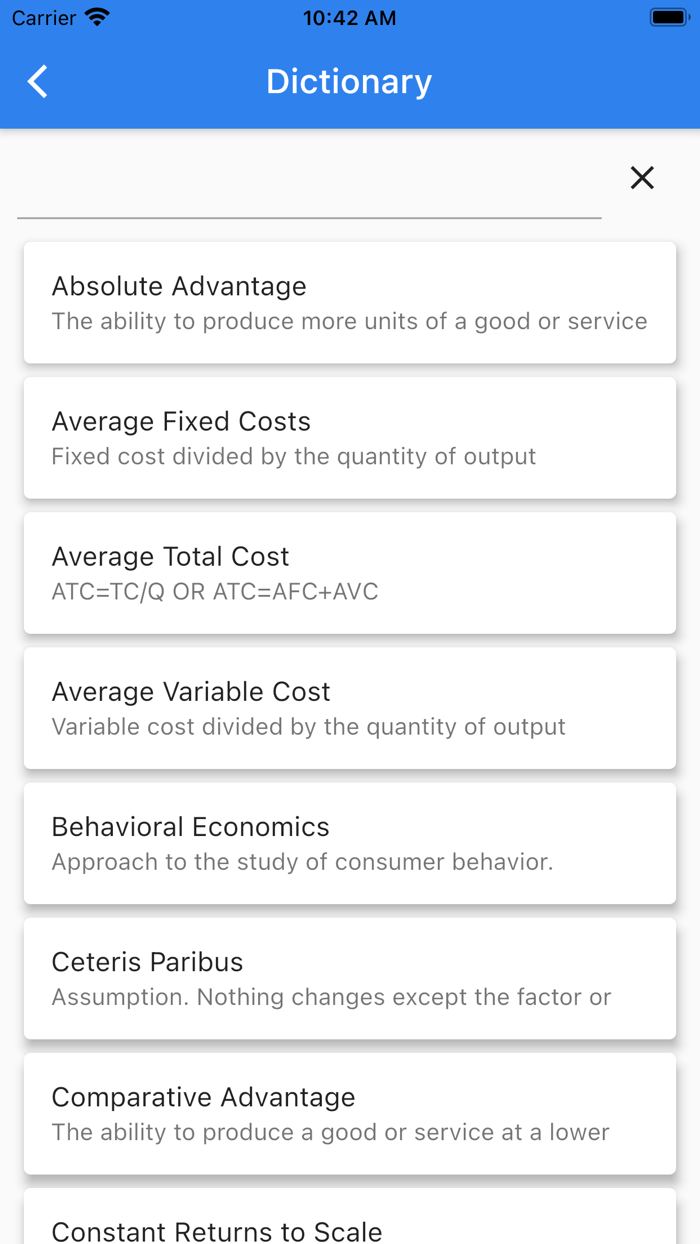
Task: Open the Comparative Advantage definition
Action: point(349,1112)
